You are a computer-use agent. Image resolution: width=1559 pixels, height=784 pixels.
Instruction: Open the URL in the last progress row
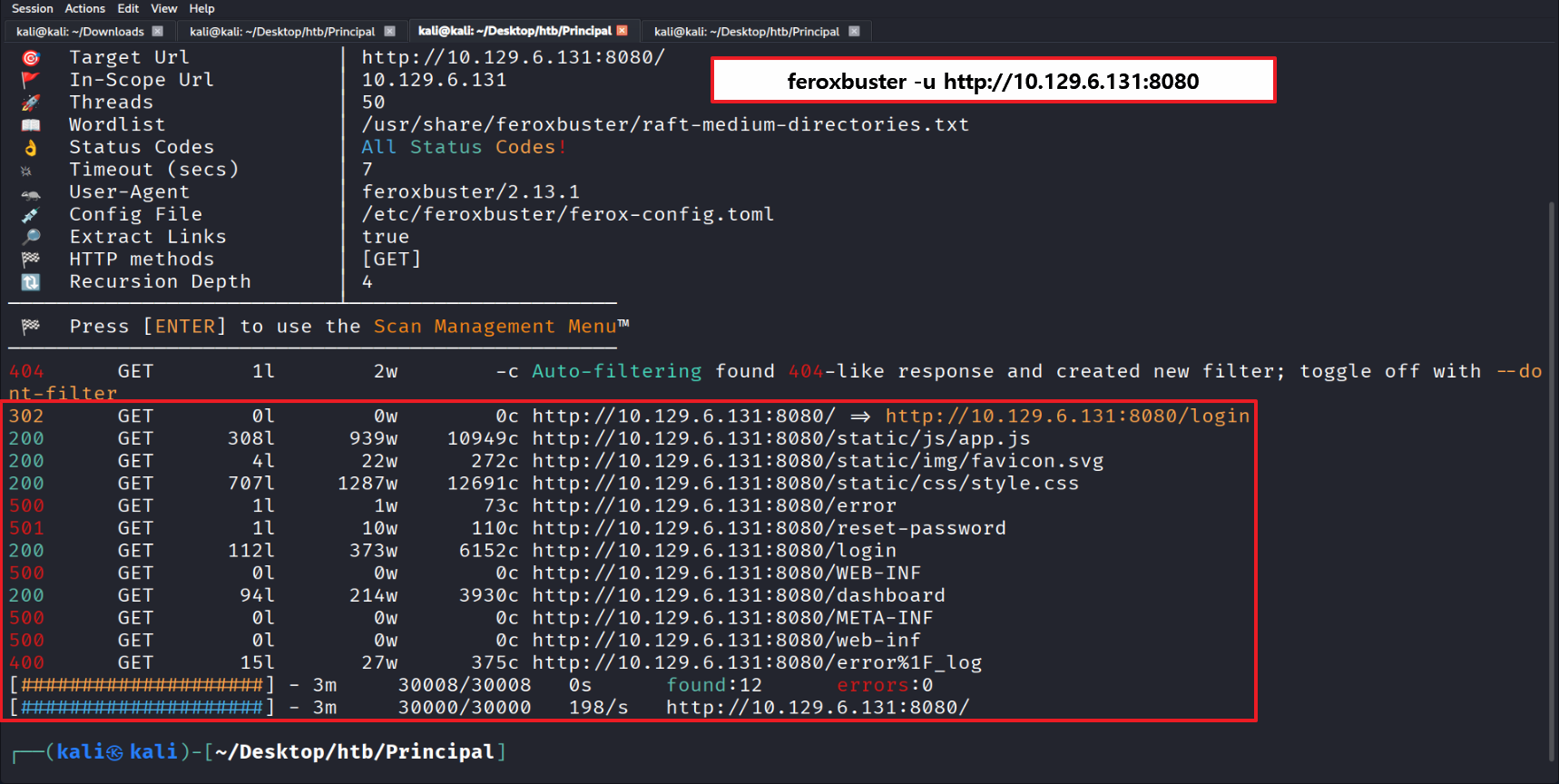(x=818, y=708)
